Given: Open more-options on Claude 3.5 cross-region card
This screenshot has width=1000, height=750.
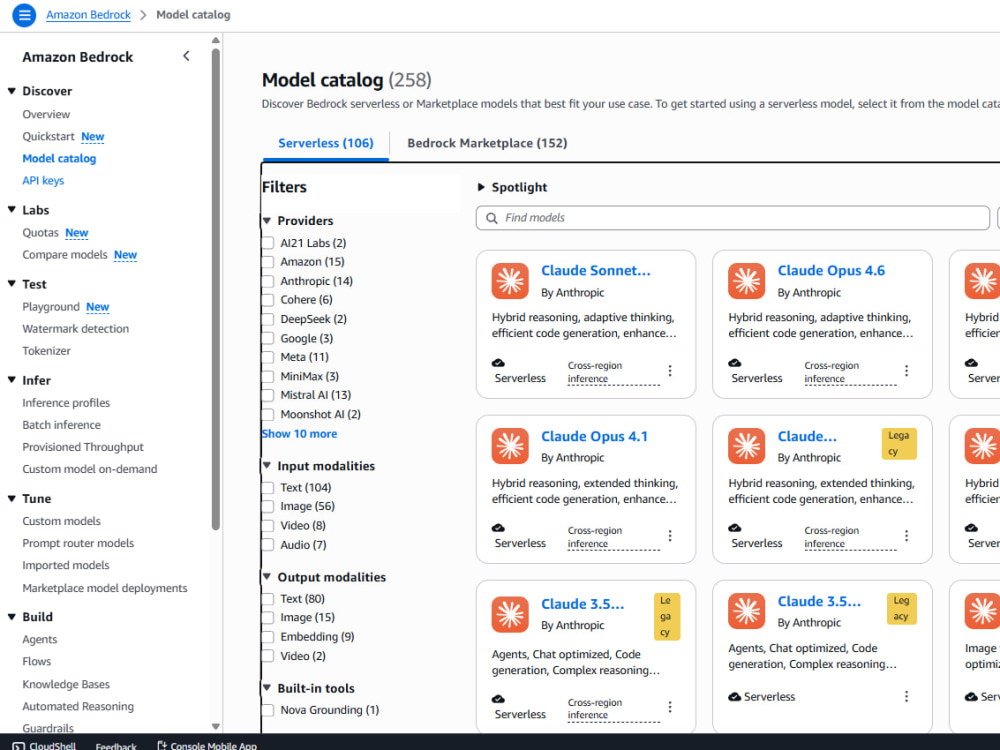Looking at the screenshot, I should click(x=670, y=707).
